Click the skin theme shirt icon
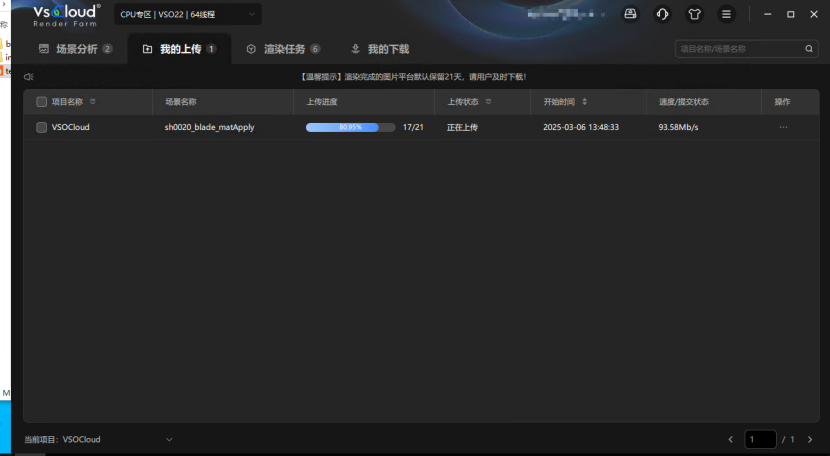830x456 pixels. (694, 14)
